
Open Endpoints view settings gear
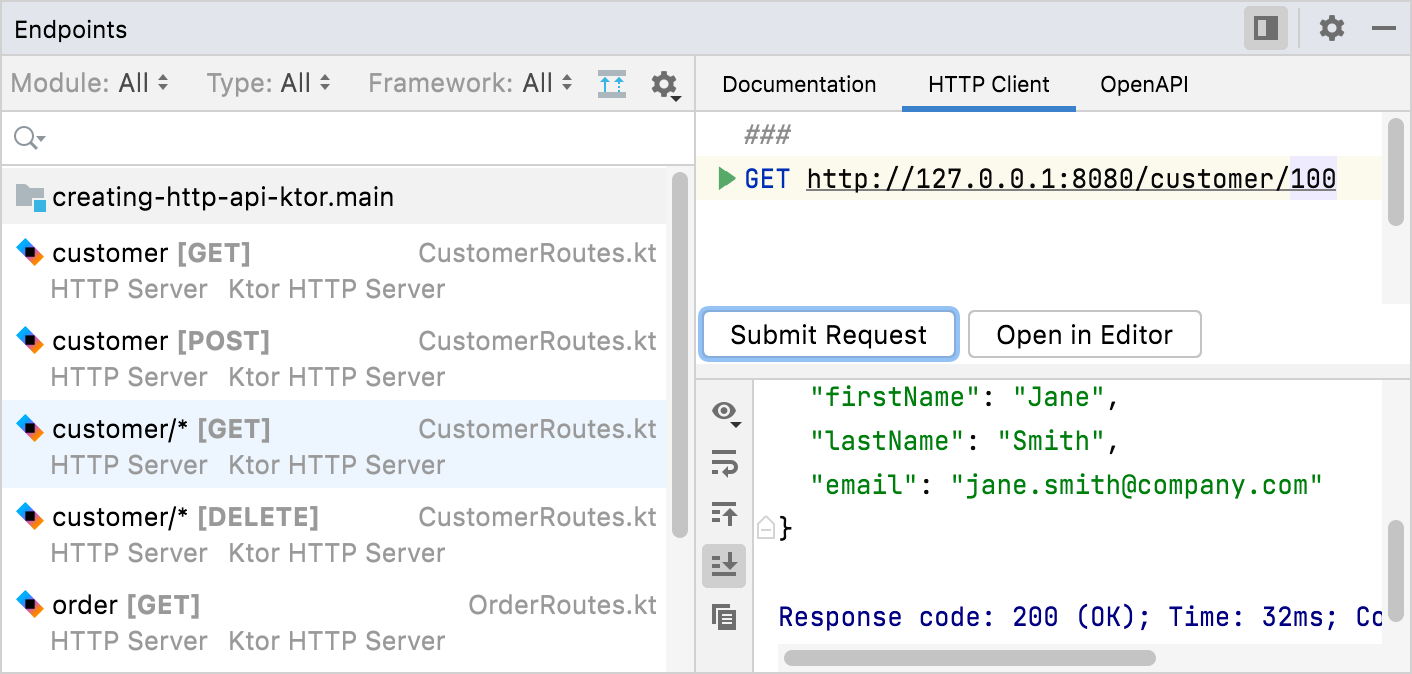[x=664, y=84]
